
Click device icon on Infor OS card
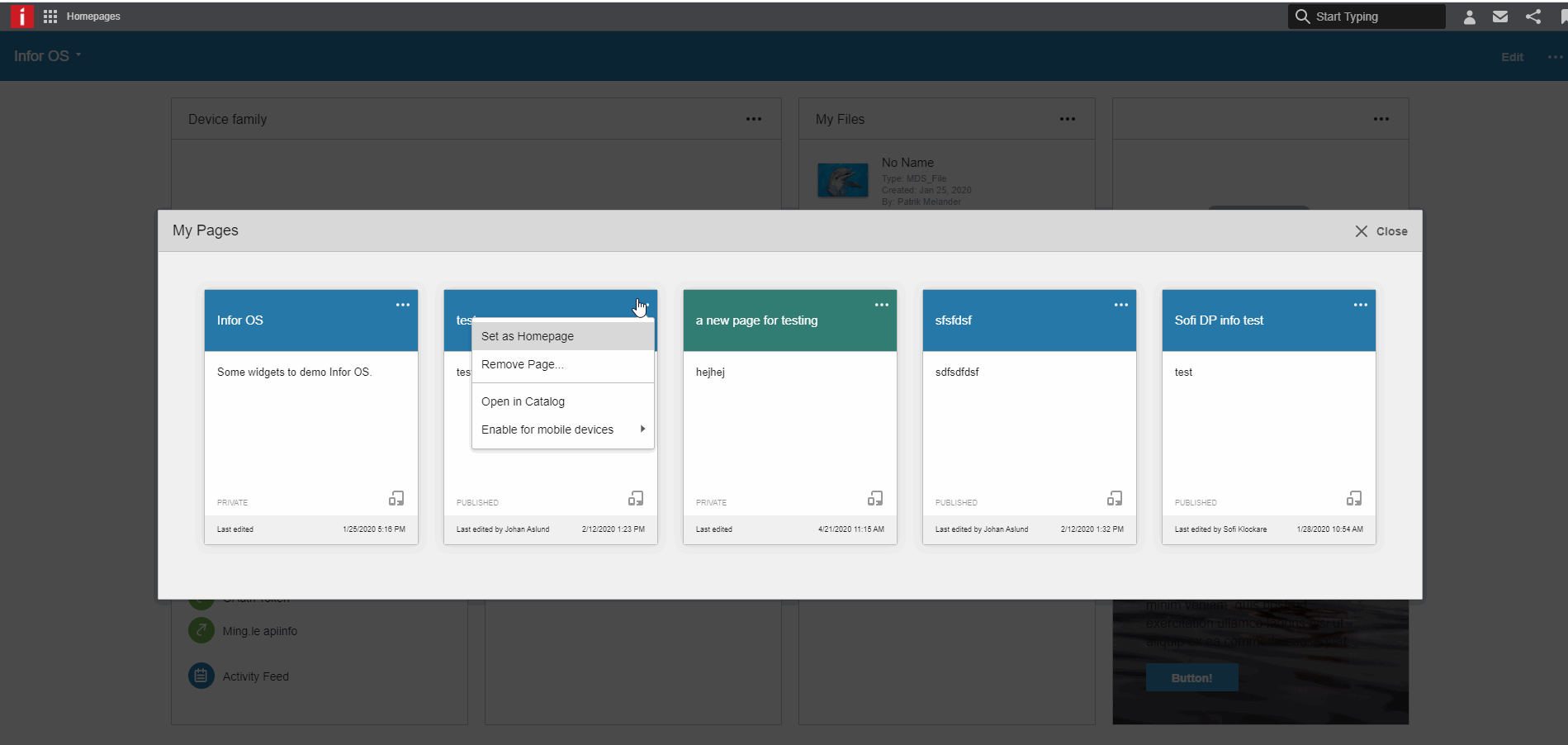tap(396, 498)
